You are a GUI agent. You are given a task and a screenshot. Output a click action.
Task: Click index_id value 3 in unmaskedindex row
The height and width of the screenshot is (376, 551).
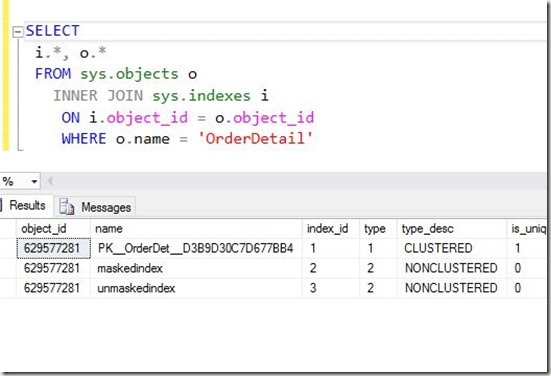click(331, 289)
